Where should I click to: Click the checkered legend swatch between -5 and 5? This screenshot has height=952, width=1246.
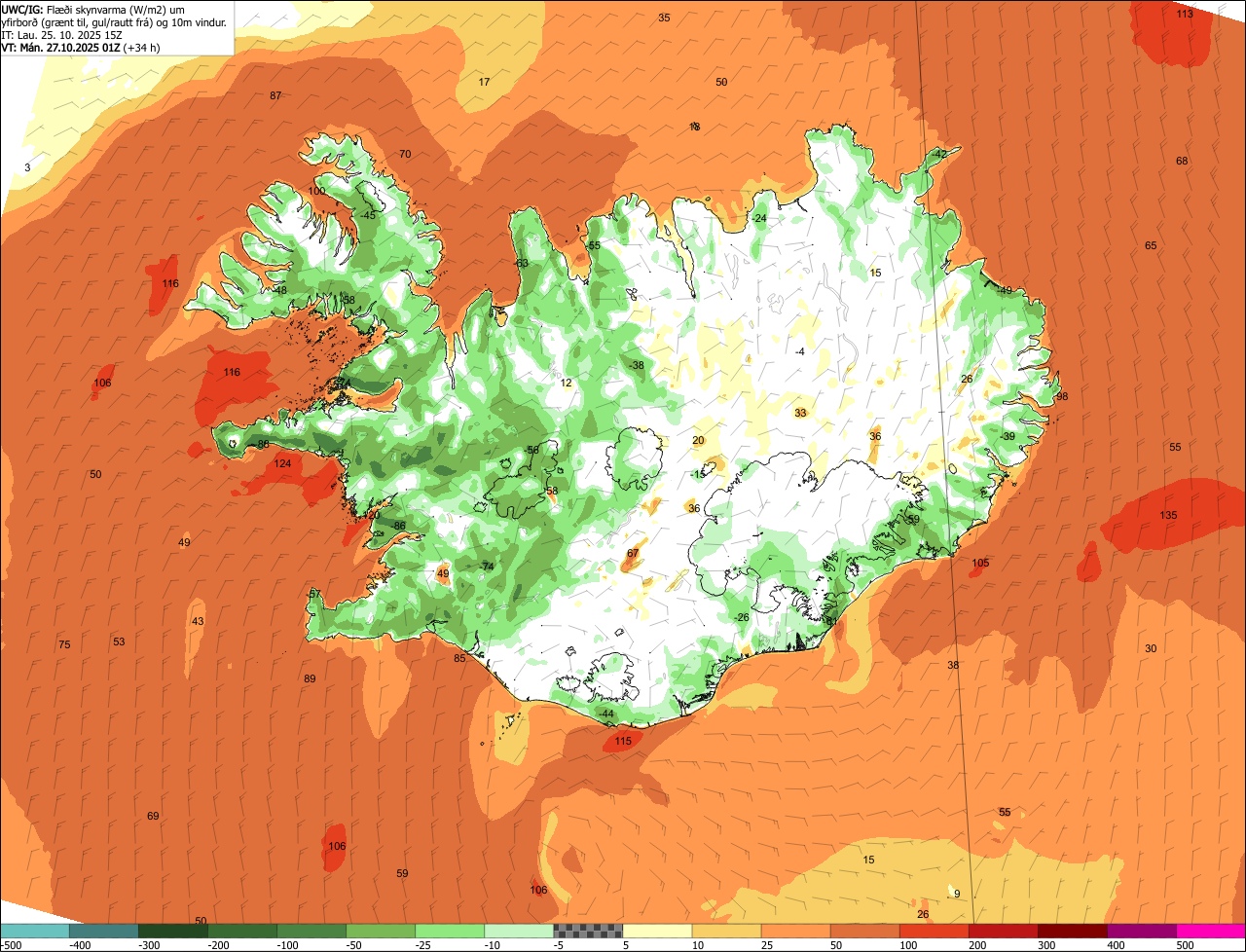pyautogui.click(x=588, y=931)
